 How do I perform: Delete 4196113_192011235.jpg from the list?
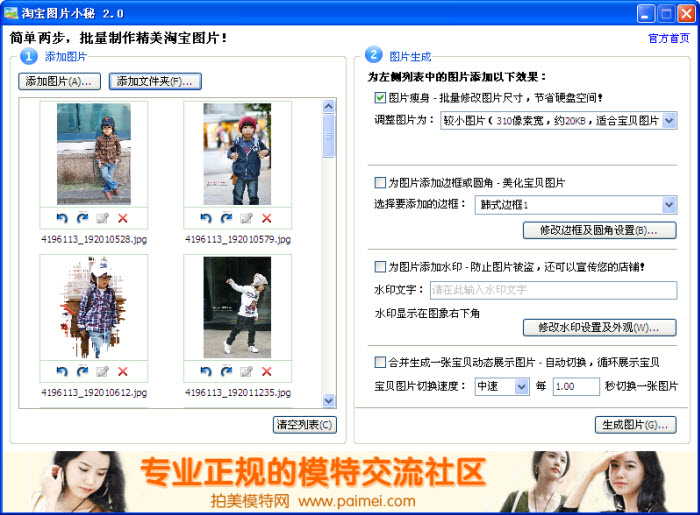click(267, 371)
